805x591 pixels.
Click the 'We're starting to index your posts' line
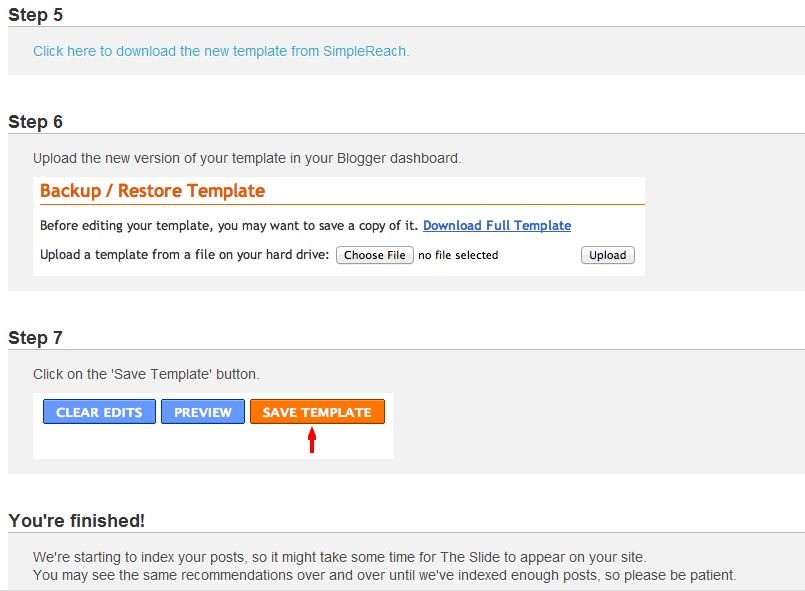[x=340, y=557]
